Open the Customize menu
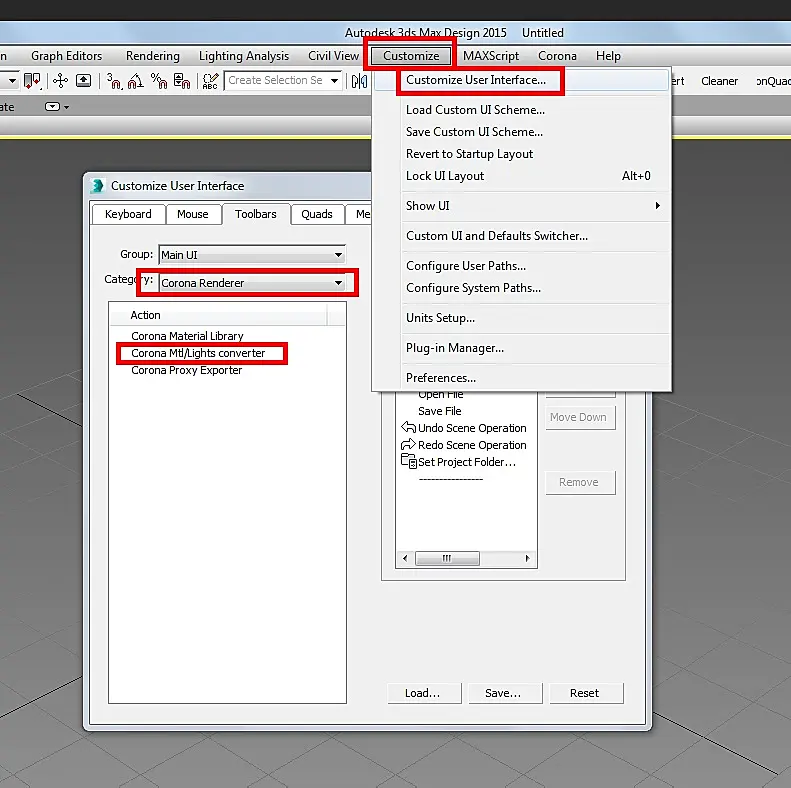791x788 pixels. coord(411,55)
